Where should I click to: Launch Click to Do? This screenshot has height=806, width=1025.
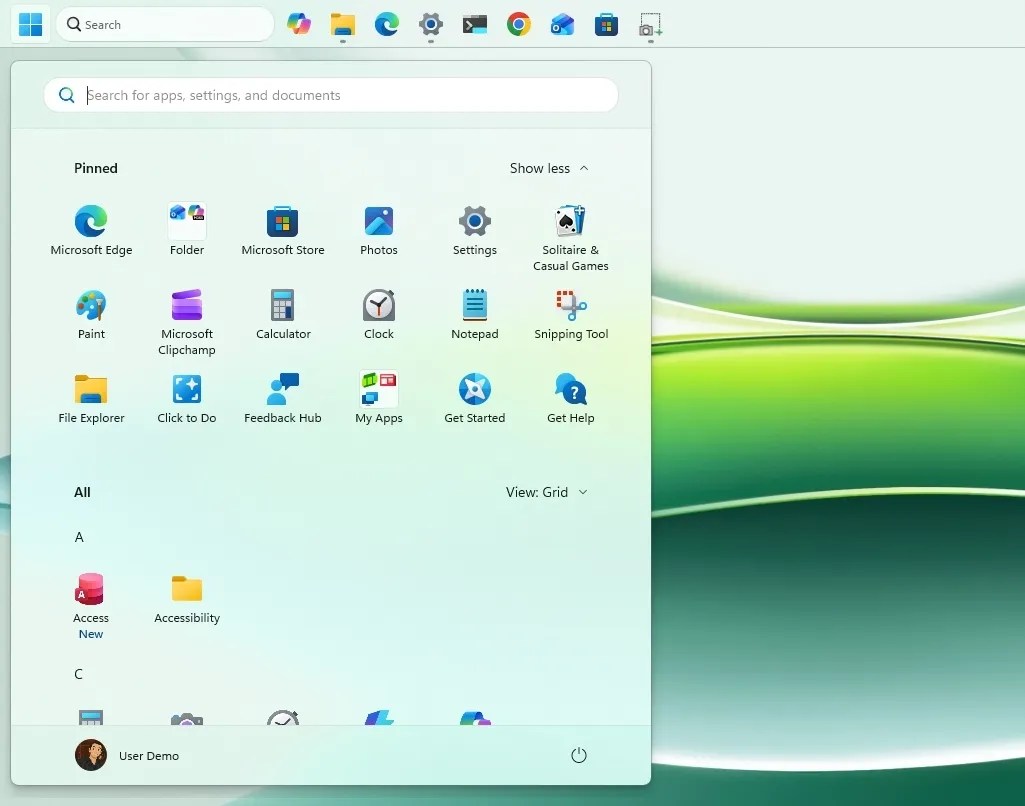pos(187,399)
